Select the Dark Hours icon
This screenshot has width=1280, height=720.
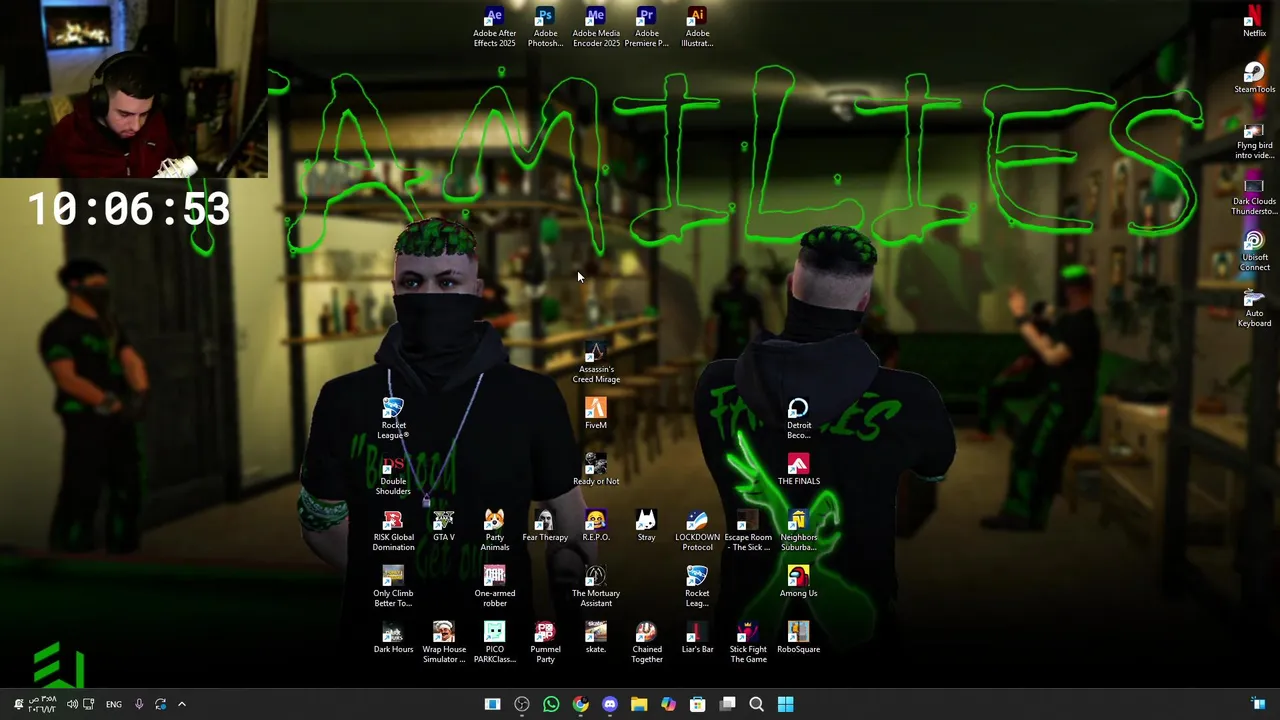393,638
